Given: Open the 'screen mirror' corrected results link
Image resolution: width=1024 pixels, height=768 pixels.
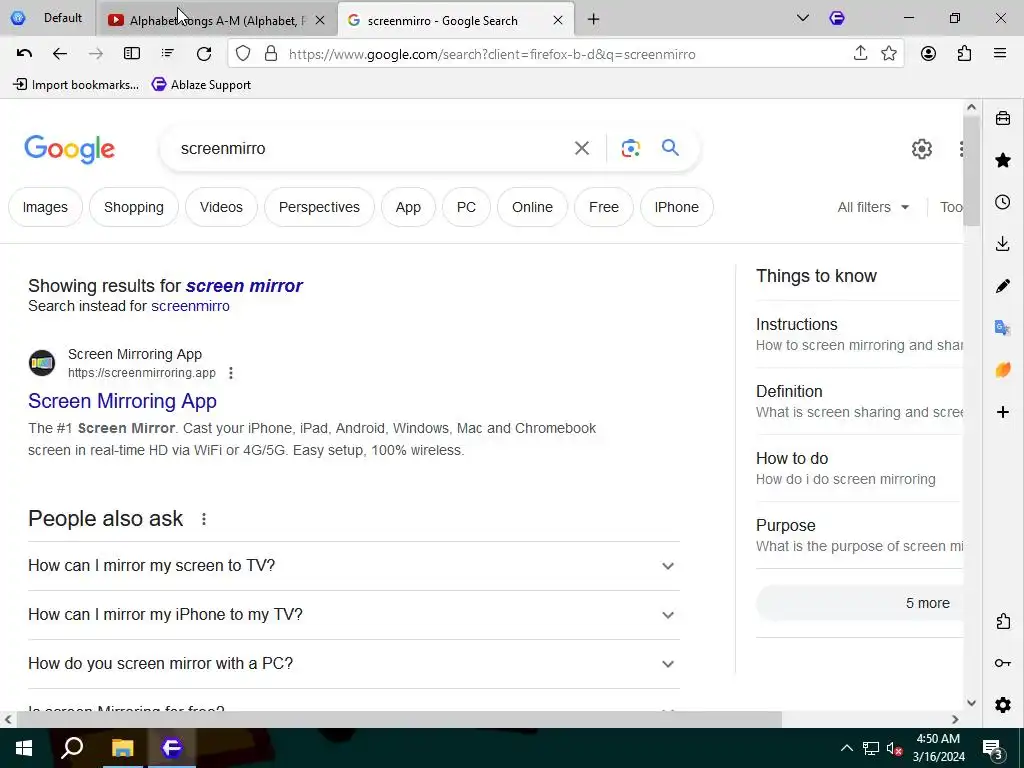Looking at the screenshot, I should (x=244, y=285).
